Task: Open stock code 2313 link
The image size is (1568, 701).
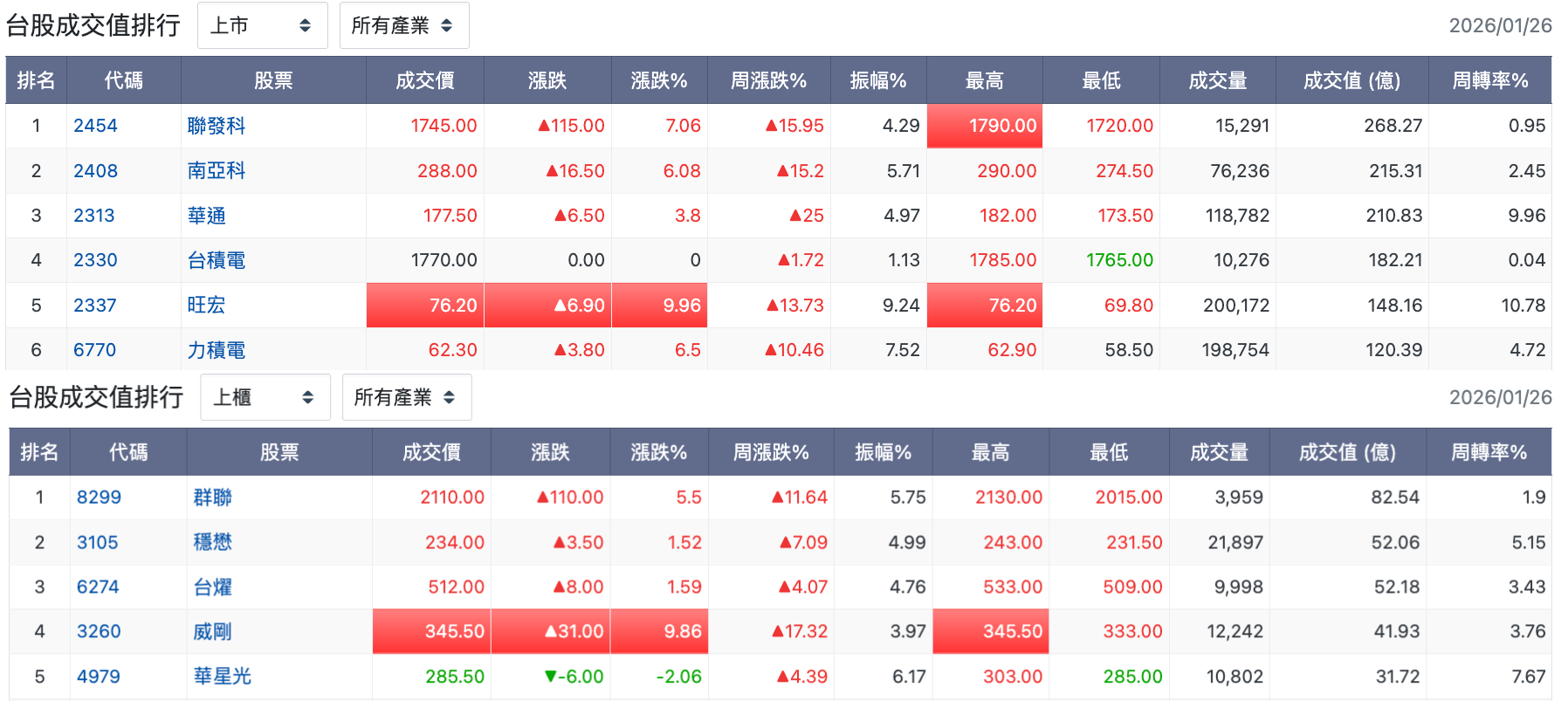Action: 94,216
